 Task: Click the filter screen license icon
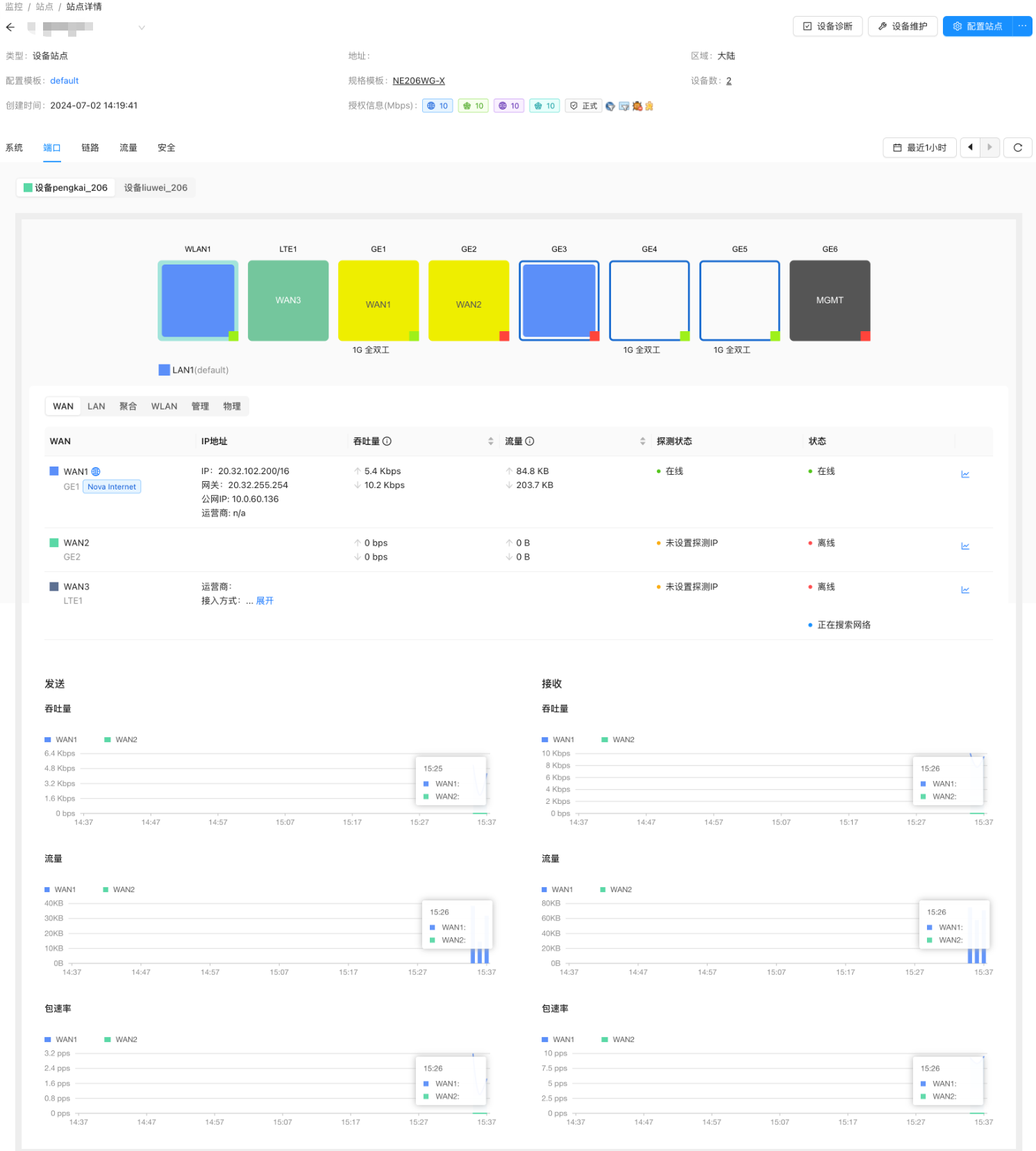click(x=624, y=106)
